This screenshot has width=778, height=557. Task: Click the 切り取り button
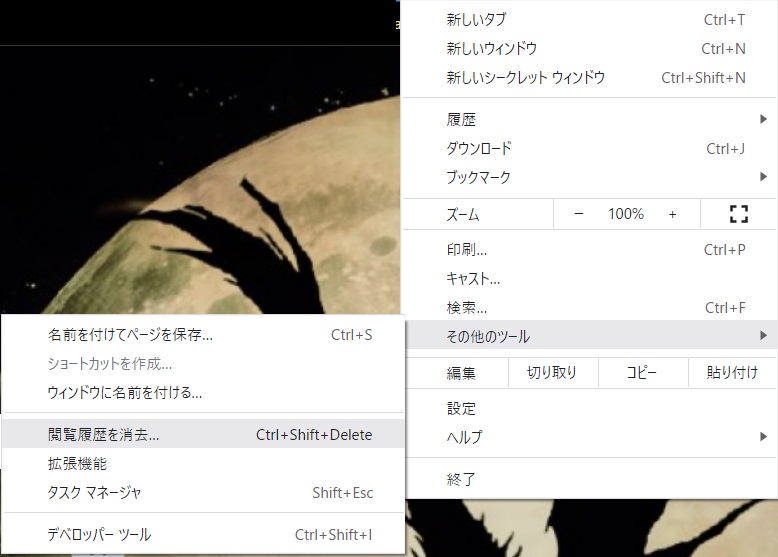(553, 372)
